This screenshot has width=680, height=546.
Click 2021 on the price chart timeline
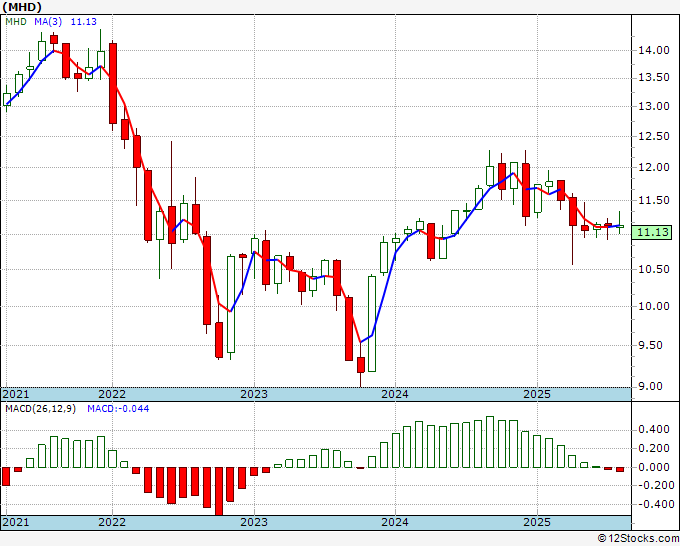tap(16, 394)
